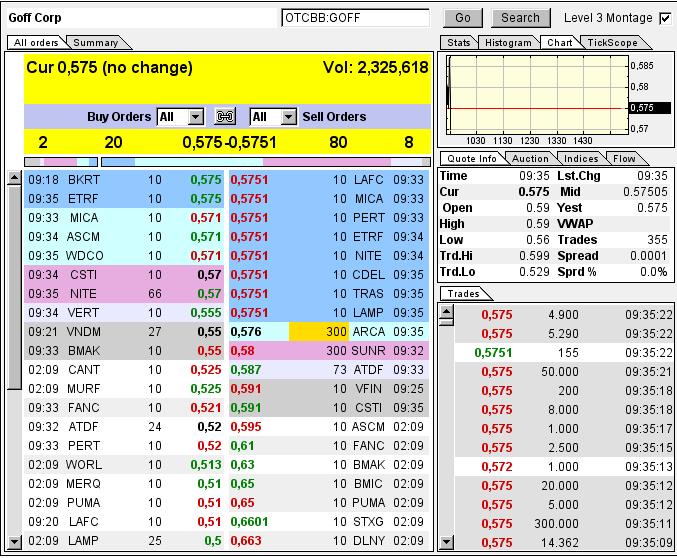Click the intraday price chart
The height and width of the screenshot is (558, 677).
tap(537, 95)
